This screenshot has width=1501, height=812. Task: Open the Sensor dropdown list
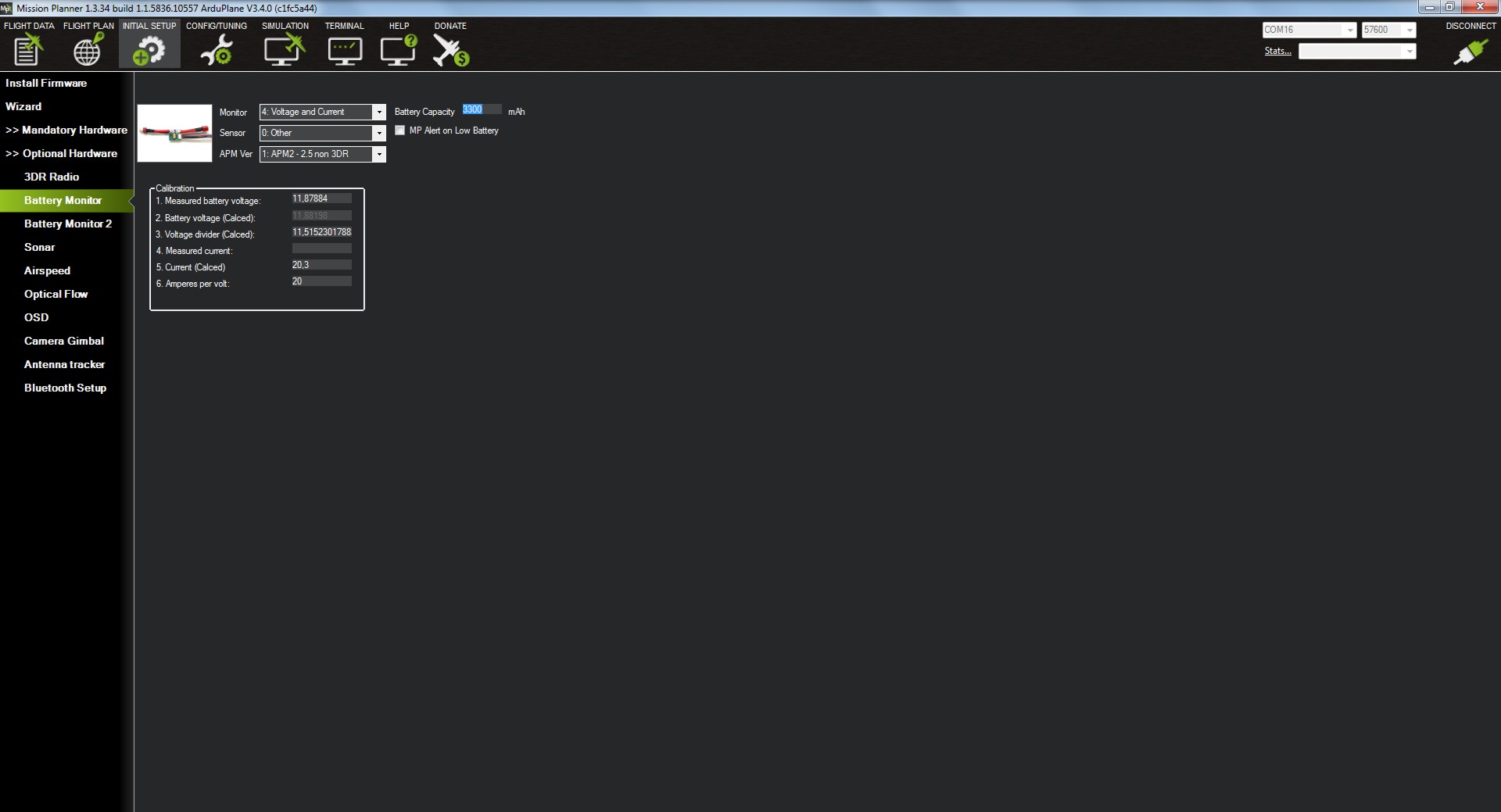pos(379,134)
